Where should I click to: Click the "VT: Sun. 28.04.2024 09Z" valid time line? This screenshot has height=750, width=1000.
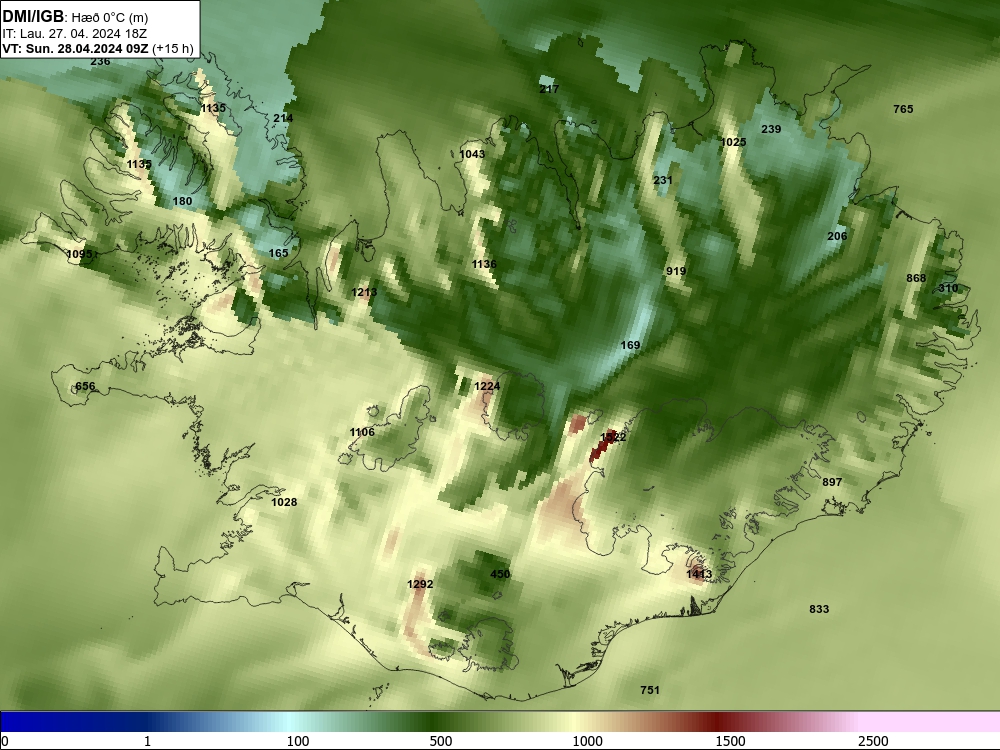pyautogui.click(x=75, y=48)
